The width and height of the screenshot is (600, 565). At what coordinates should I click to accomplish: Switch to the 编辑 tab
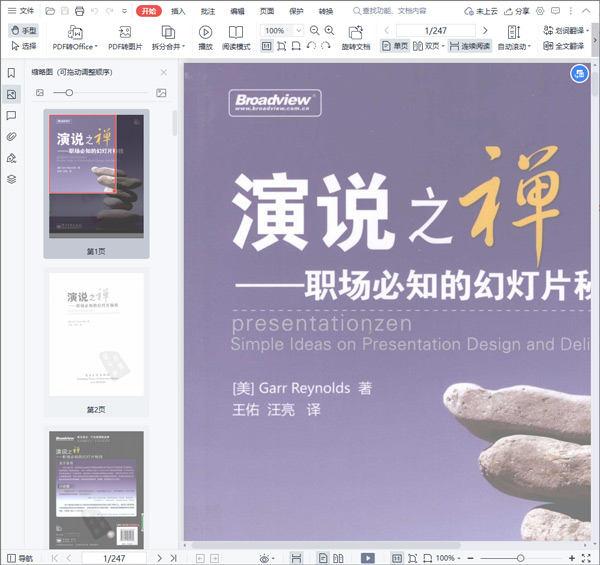[x=237, y=11]
